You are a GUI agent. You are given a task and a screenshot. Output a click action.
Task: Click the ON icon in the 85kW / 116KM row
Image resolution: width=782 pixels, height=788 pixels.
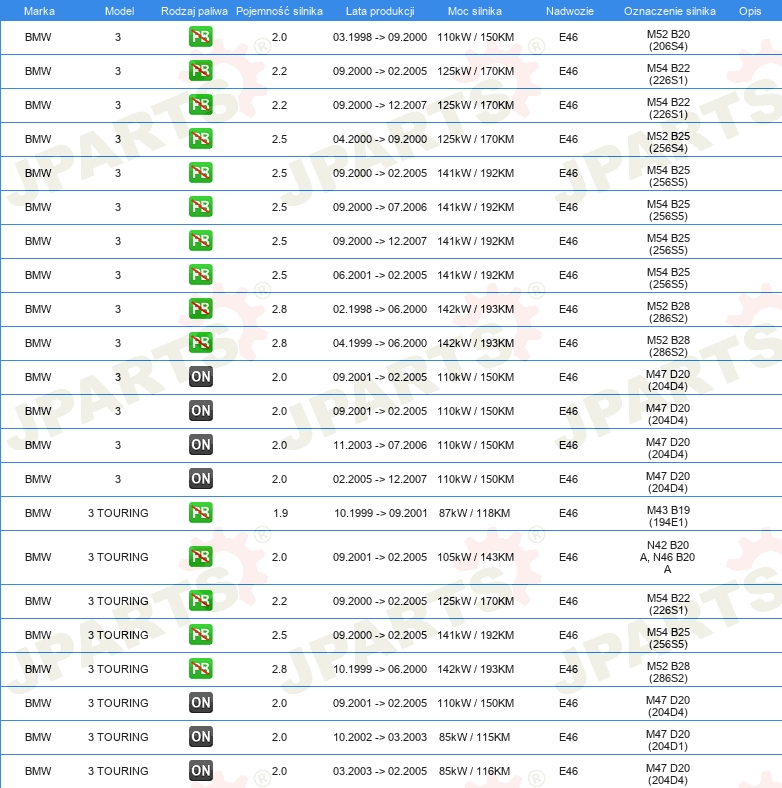(201, 770)
